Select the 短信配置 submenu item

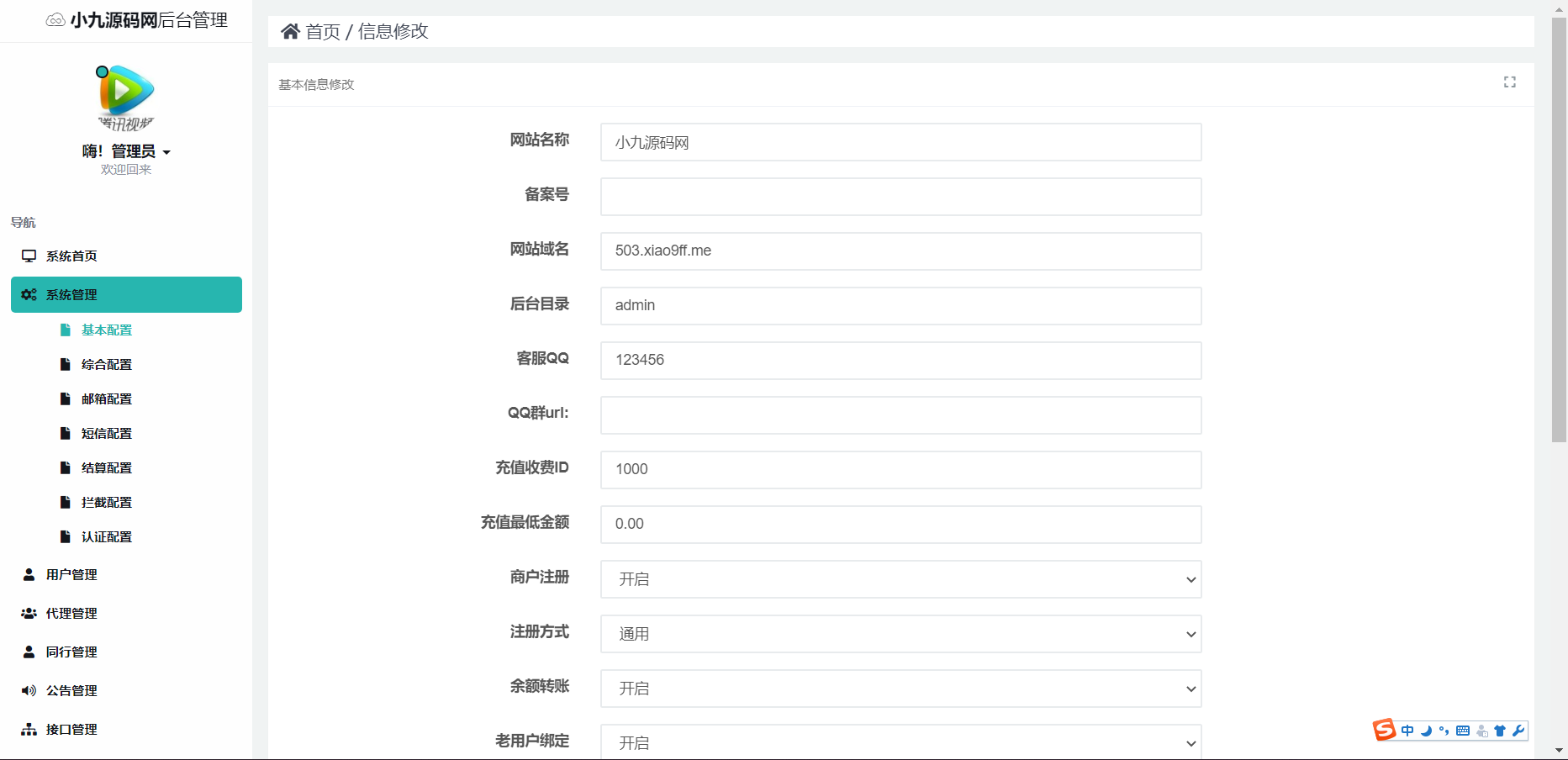(107, 433)
